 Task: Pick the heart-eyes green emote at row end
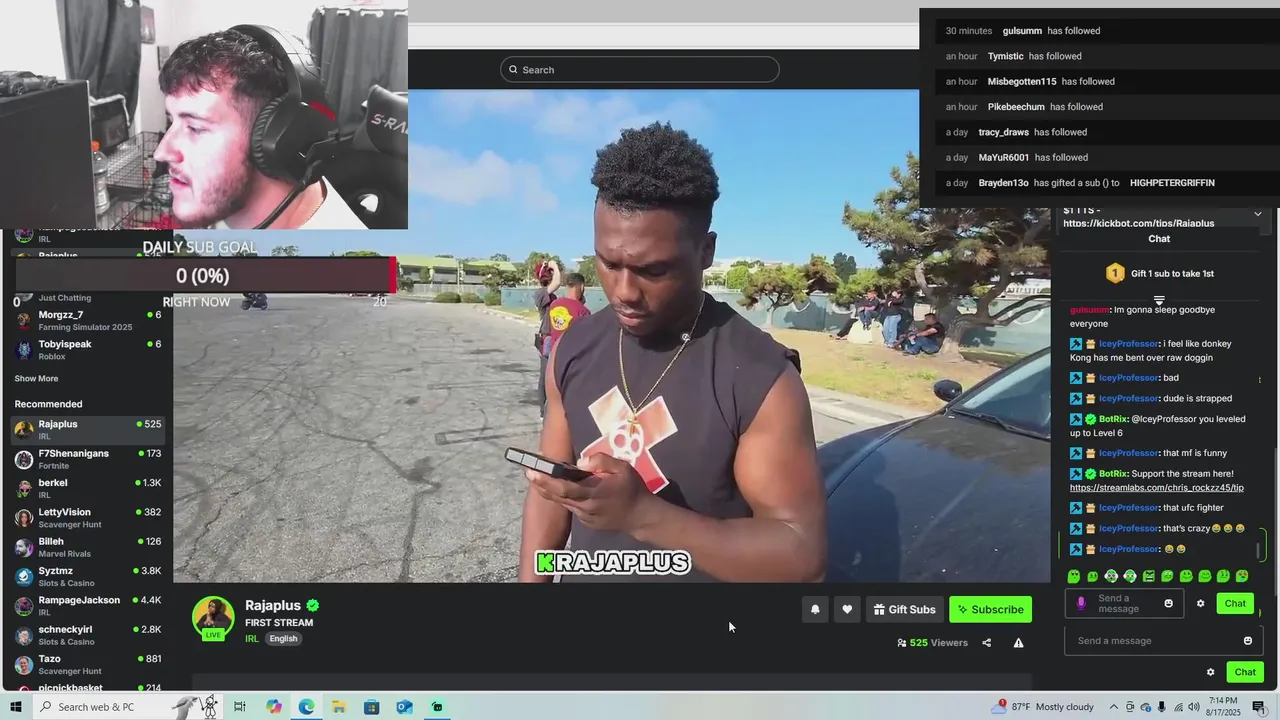click(1242, 576)
